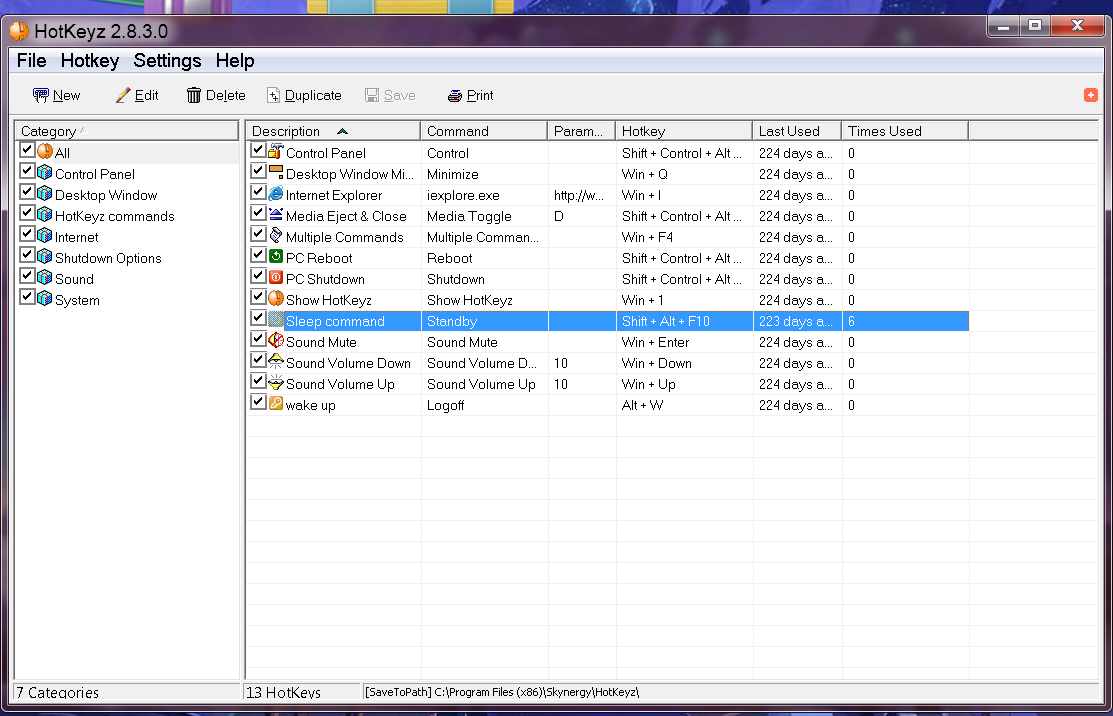Viewport: 1113px width, 716px height.
Task: Open the Hotkey menu
Action: coord(89,61)
